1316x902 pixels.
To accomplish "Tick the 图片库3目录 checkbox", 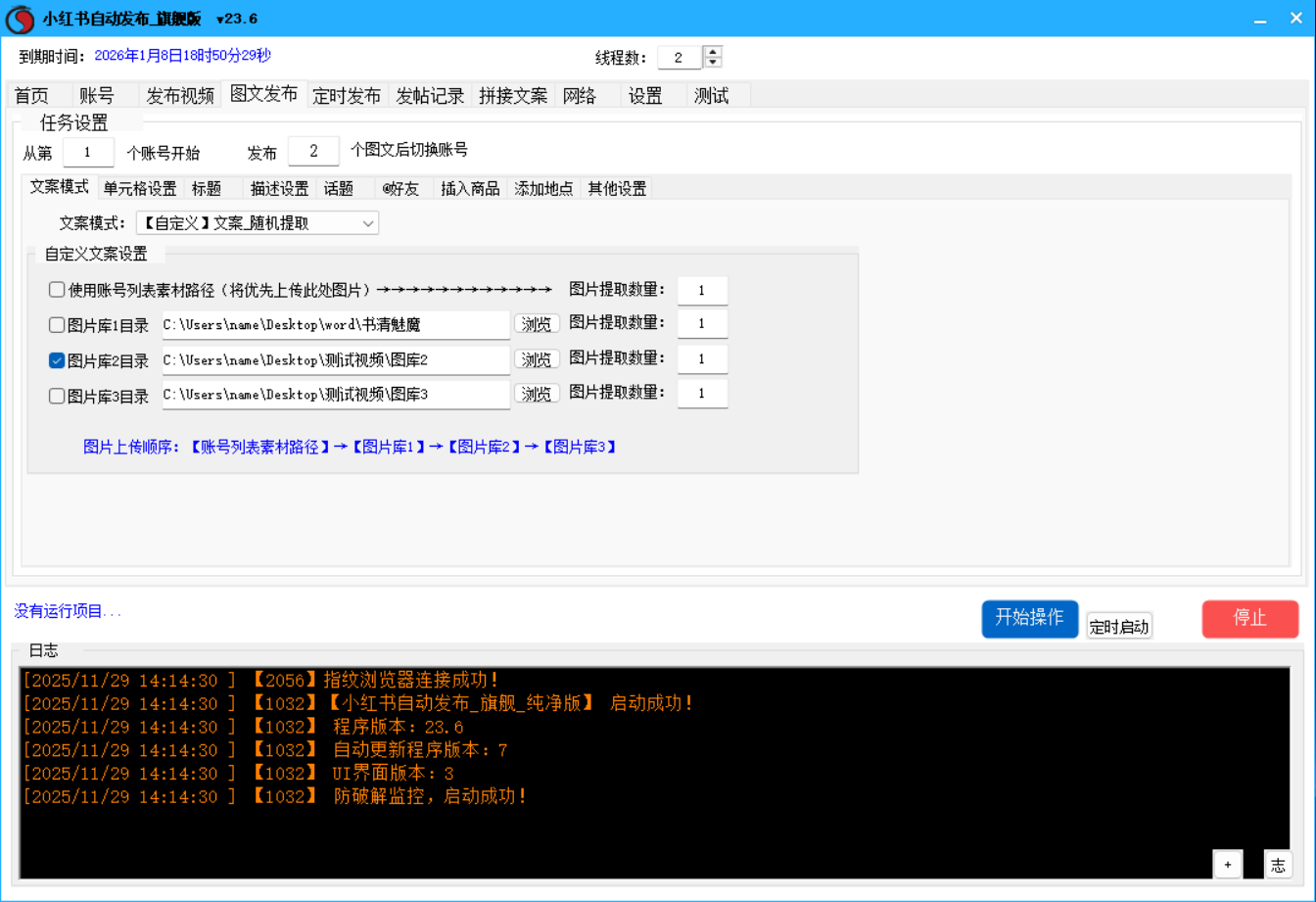I will click(x=57, y=396).
